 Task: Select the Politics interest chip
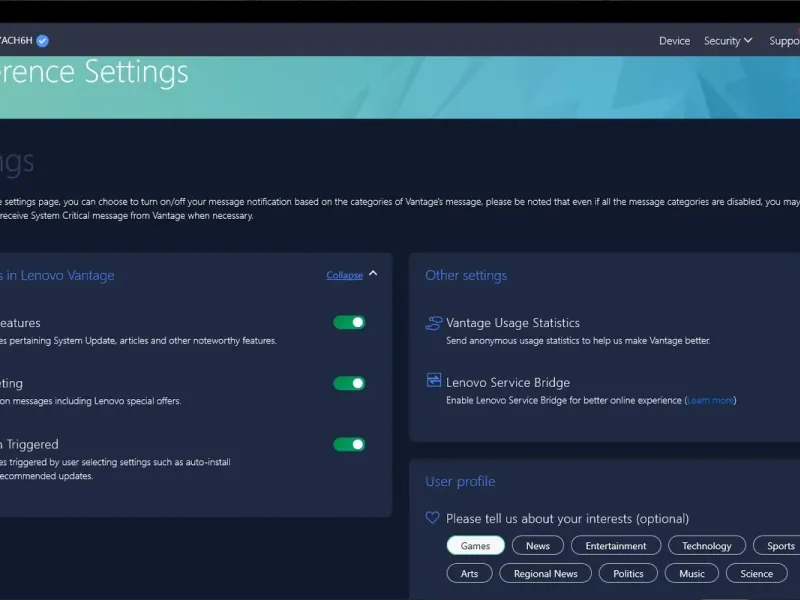pos(628,573)
